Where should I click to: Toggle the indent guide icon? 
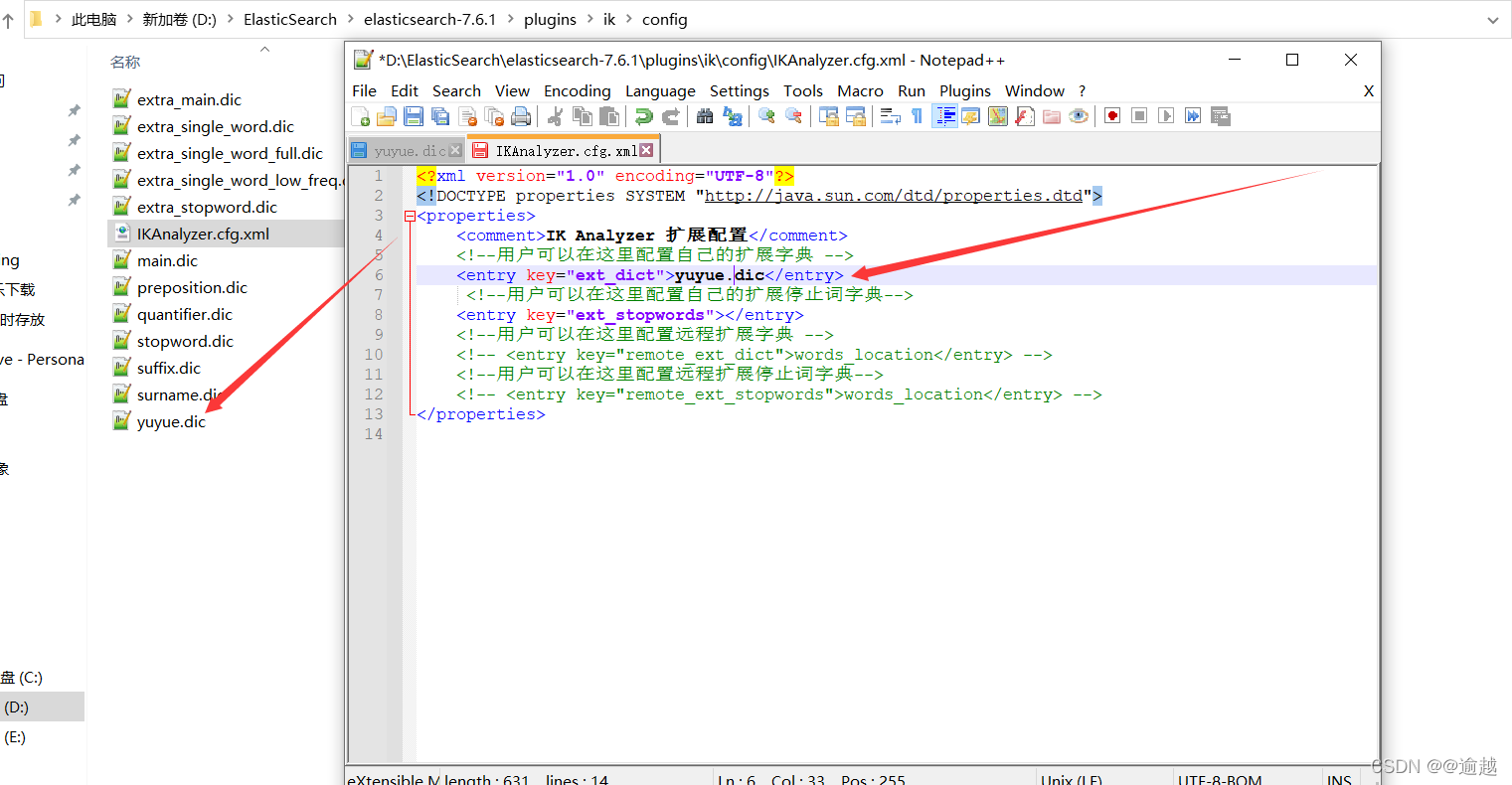944,116
